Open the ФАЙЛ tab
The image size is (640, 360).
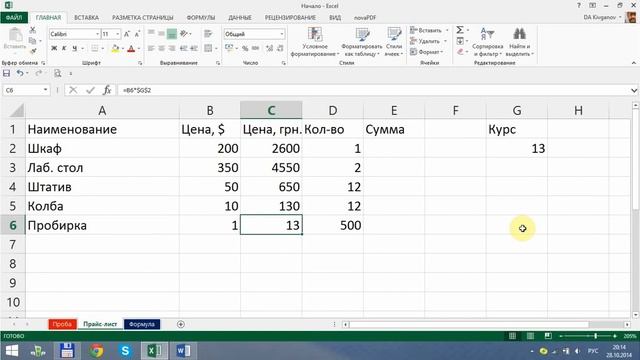[x=14, y=18]
